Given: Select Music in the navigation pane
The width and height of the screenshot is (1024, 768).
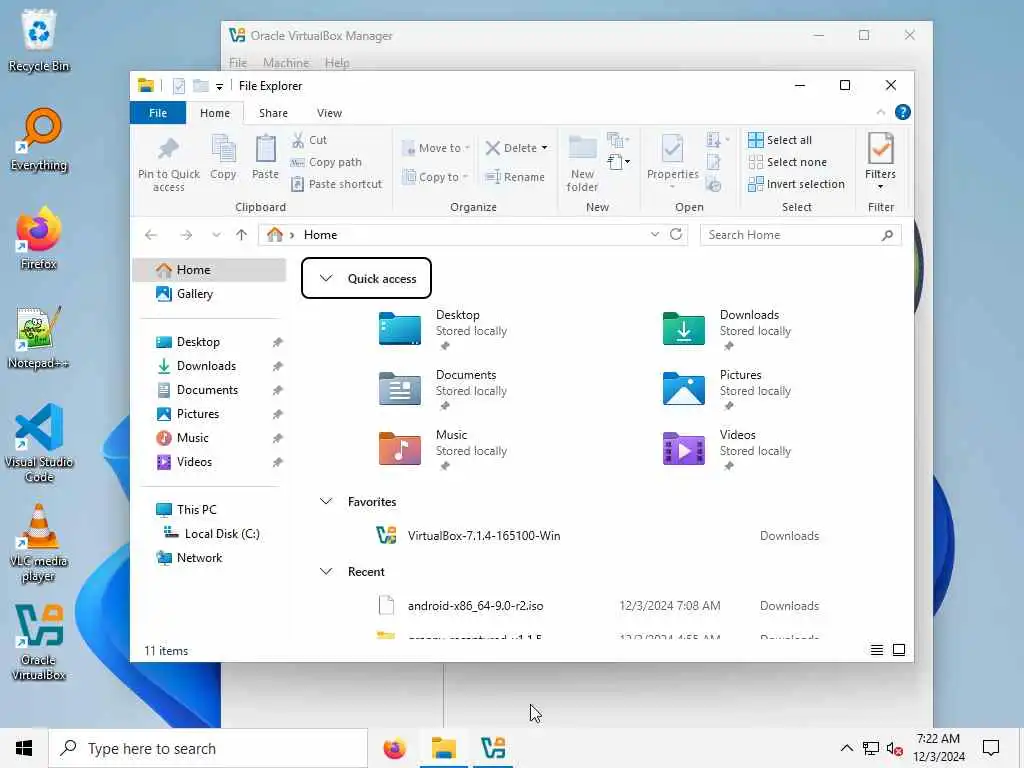Looking at the screenshot, I should 210,438.
